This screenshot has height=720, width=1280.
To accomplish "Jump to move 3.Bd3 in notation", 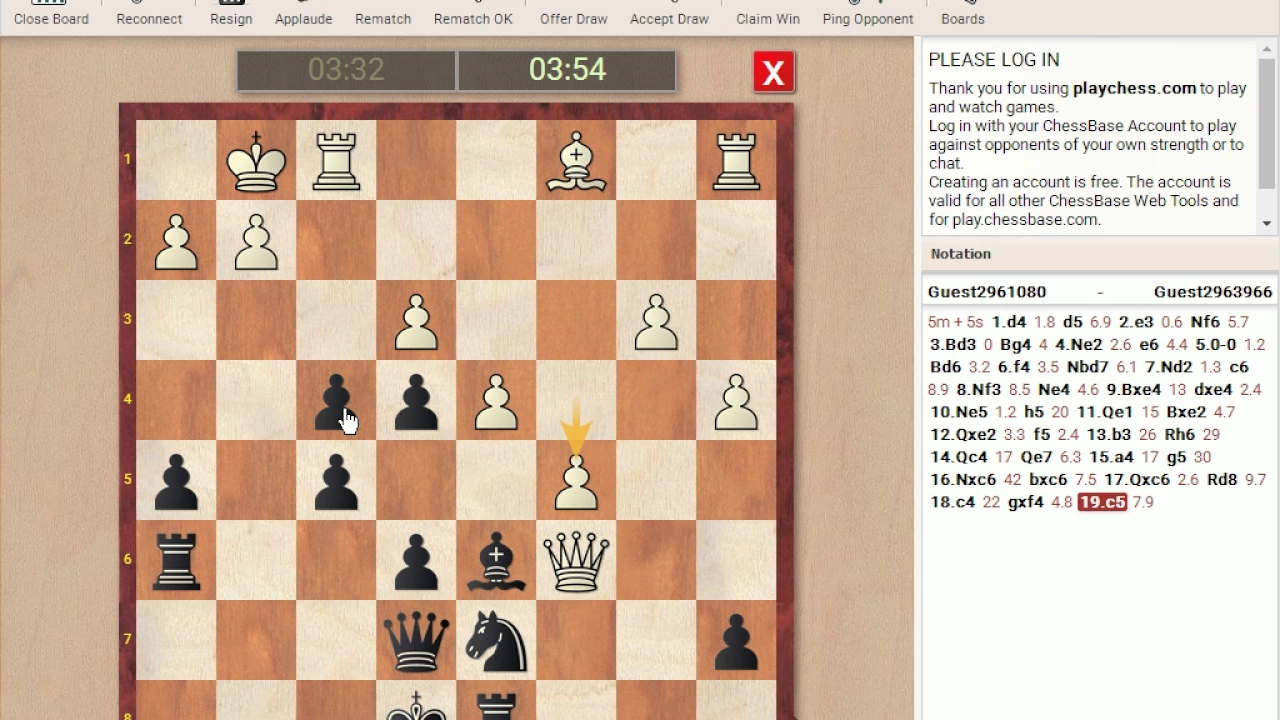I will tap(953, 344).
